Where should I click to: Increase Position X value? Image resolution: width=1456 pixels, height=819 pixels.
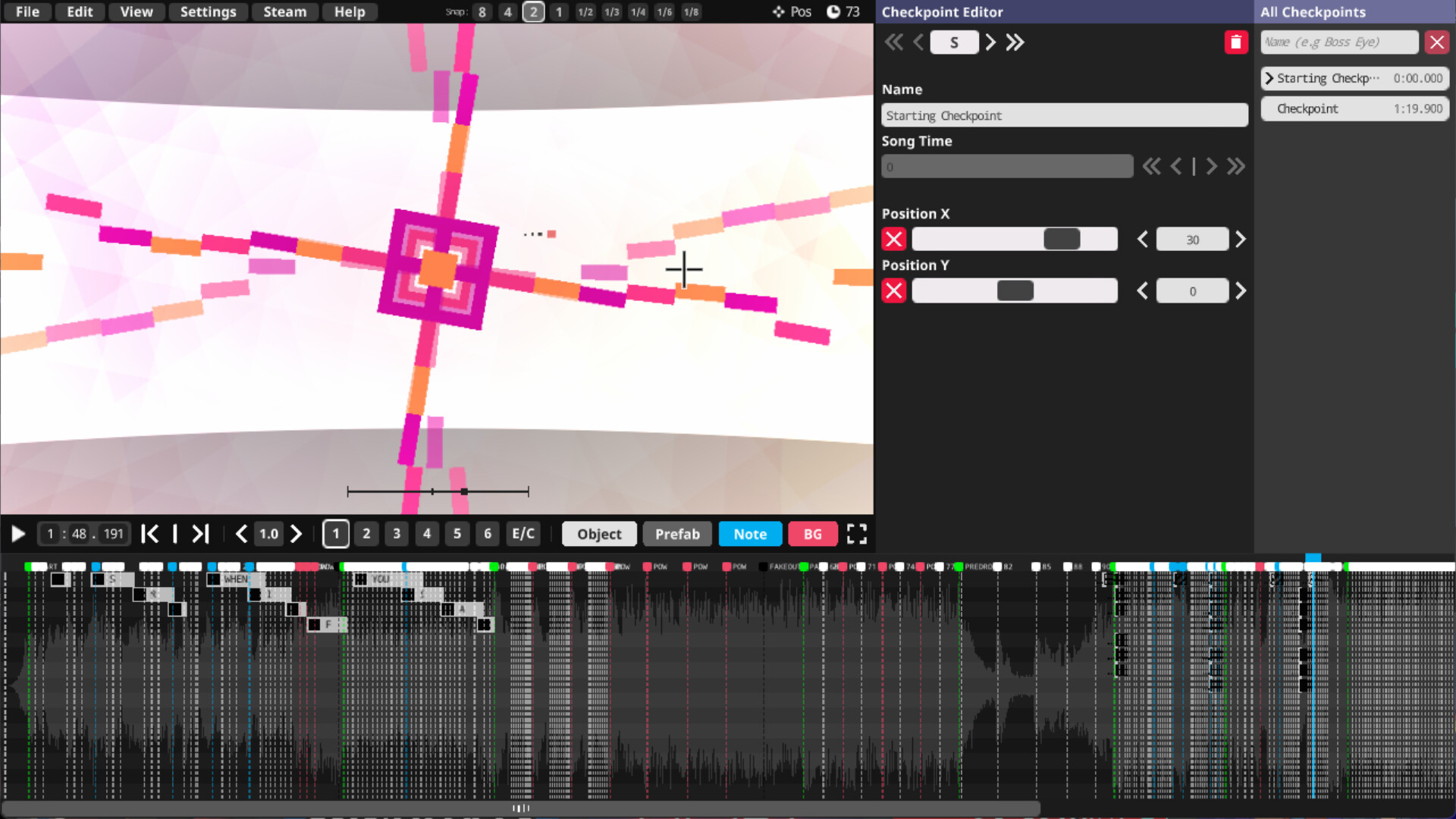coord(1241,240)
